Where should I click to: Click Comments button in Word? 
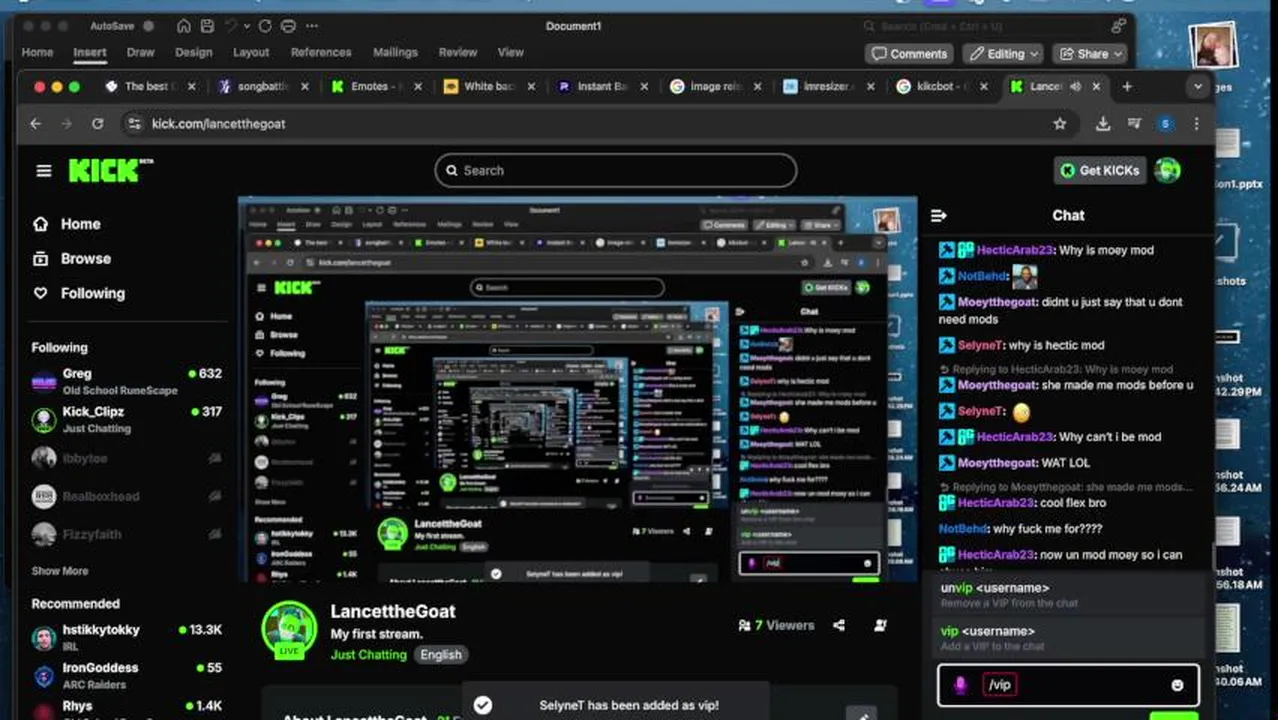point(909,54)
